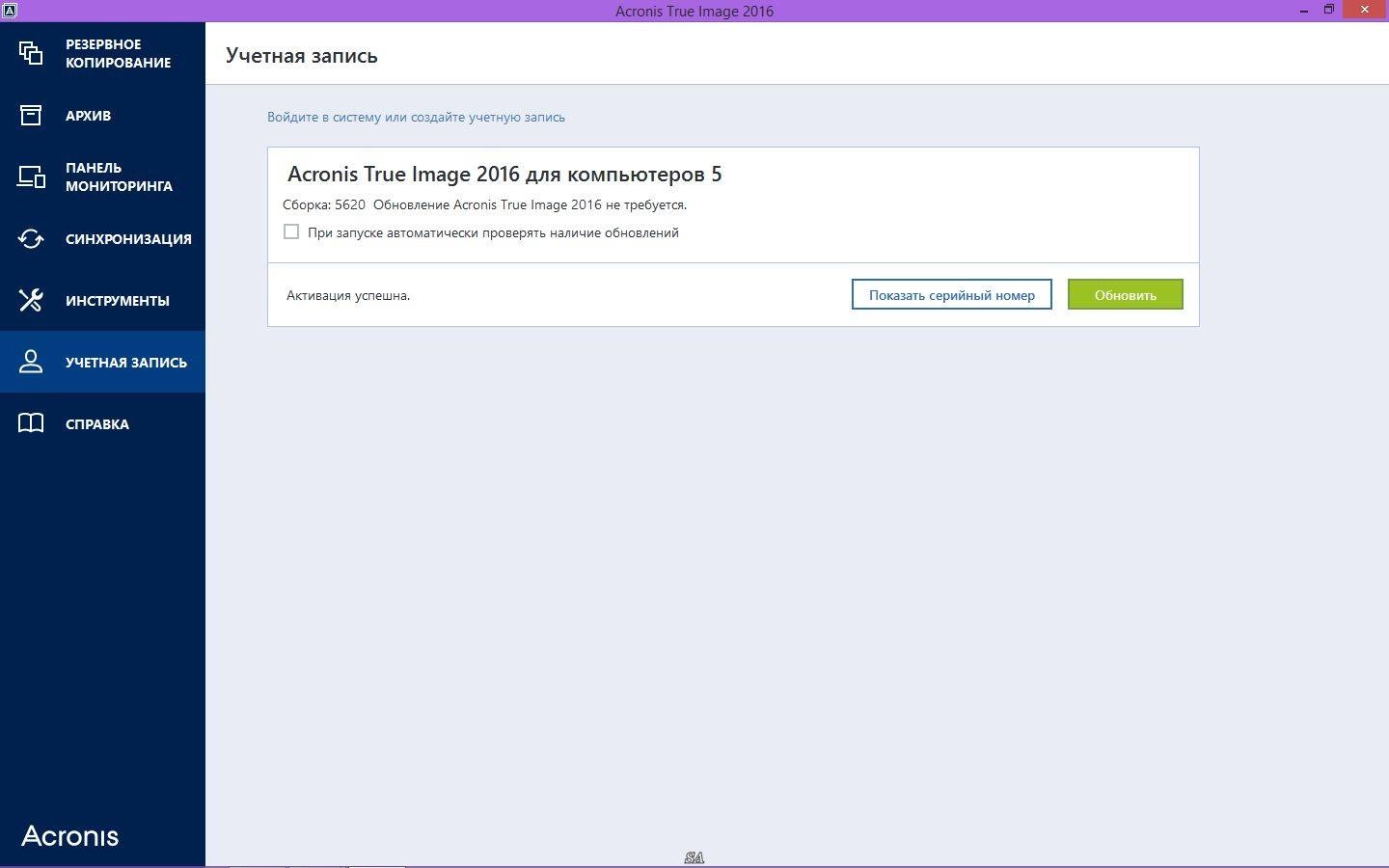Close the Acronis True Image window
This screenshot has height=868, width=1389.
pos(1365,11)
